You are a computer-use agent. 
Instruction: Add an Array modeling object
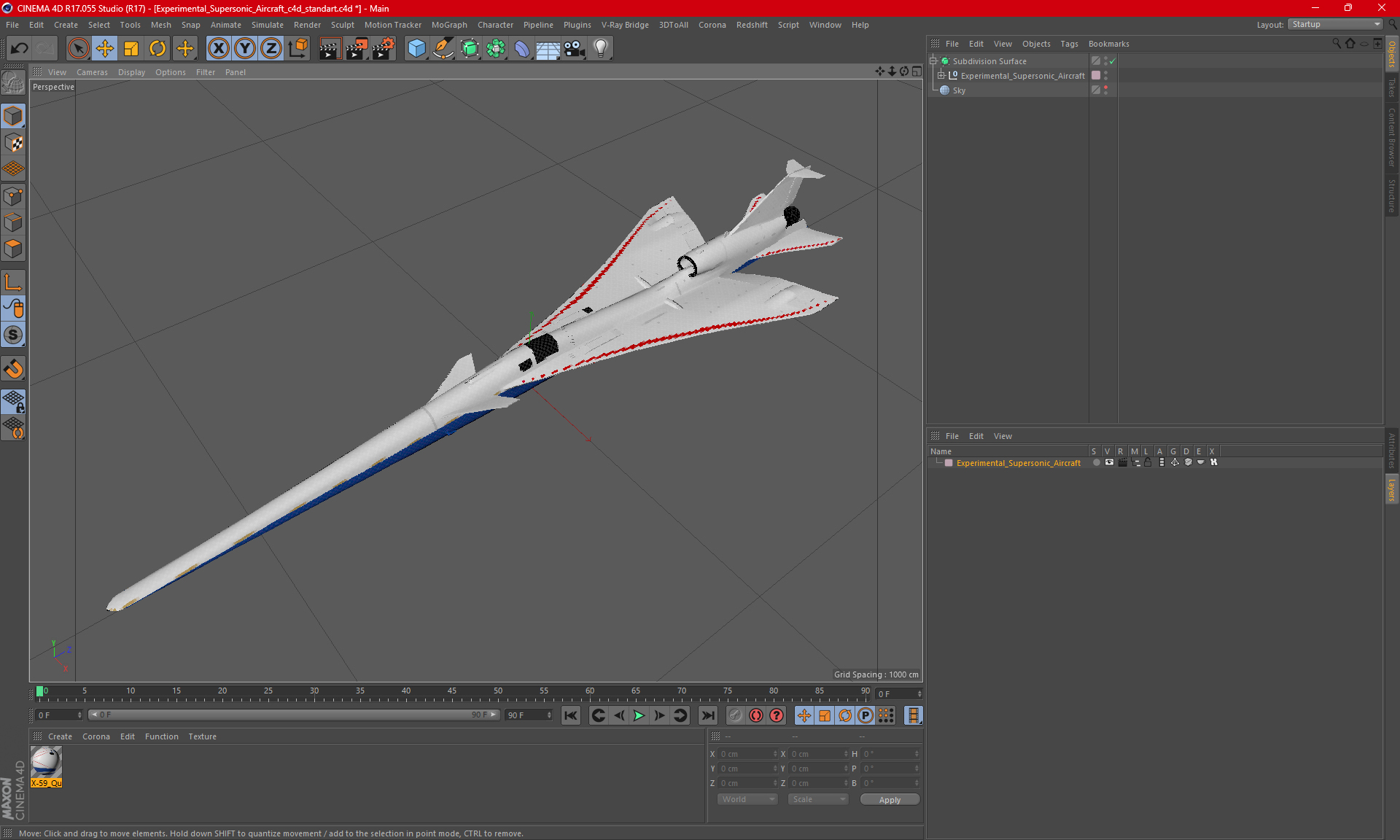pos(496,49)
